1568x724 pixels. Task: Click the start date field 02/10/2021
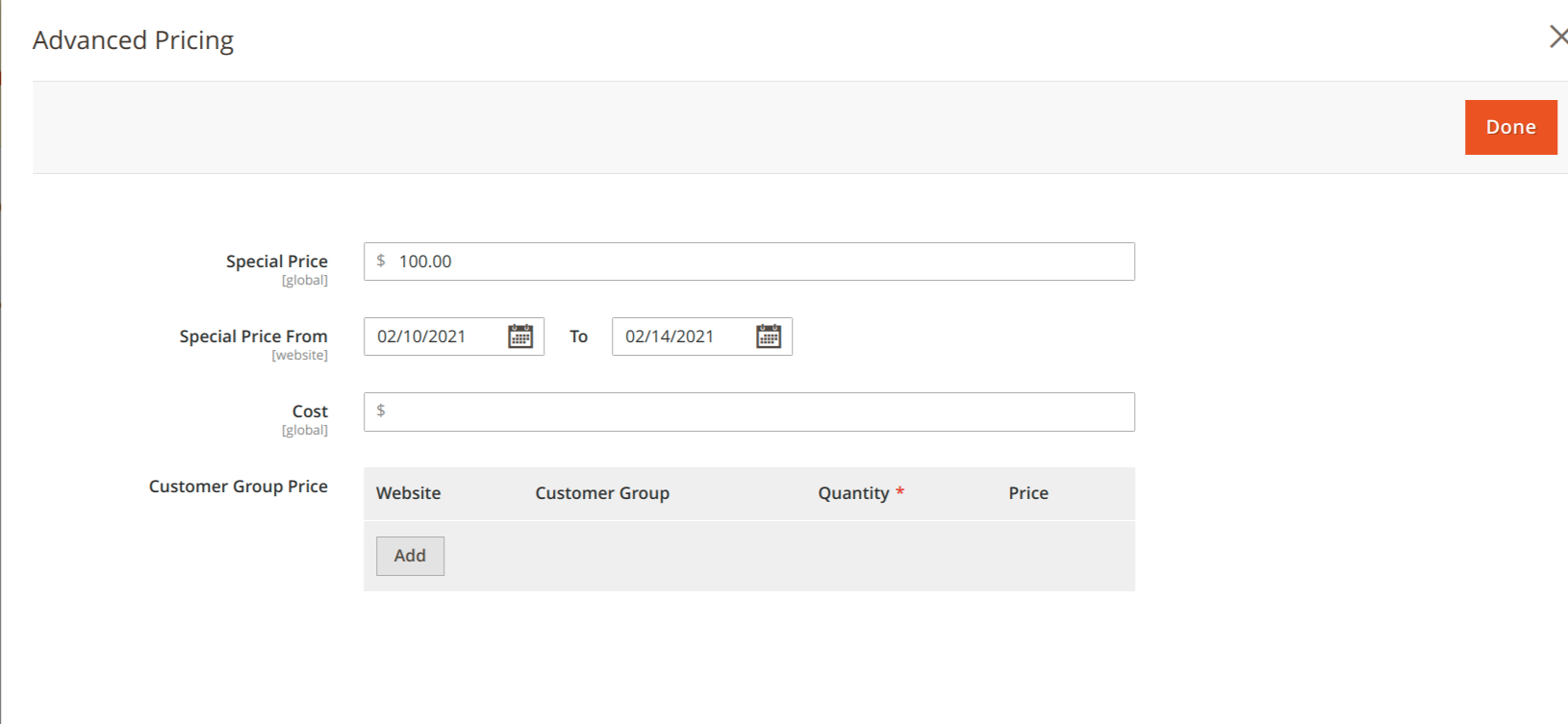tap(435, 337)
